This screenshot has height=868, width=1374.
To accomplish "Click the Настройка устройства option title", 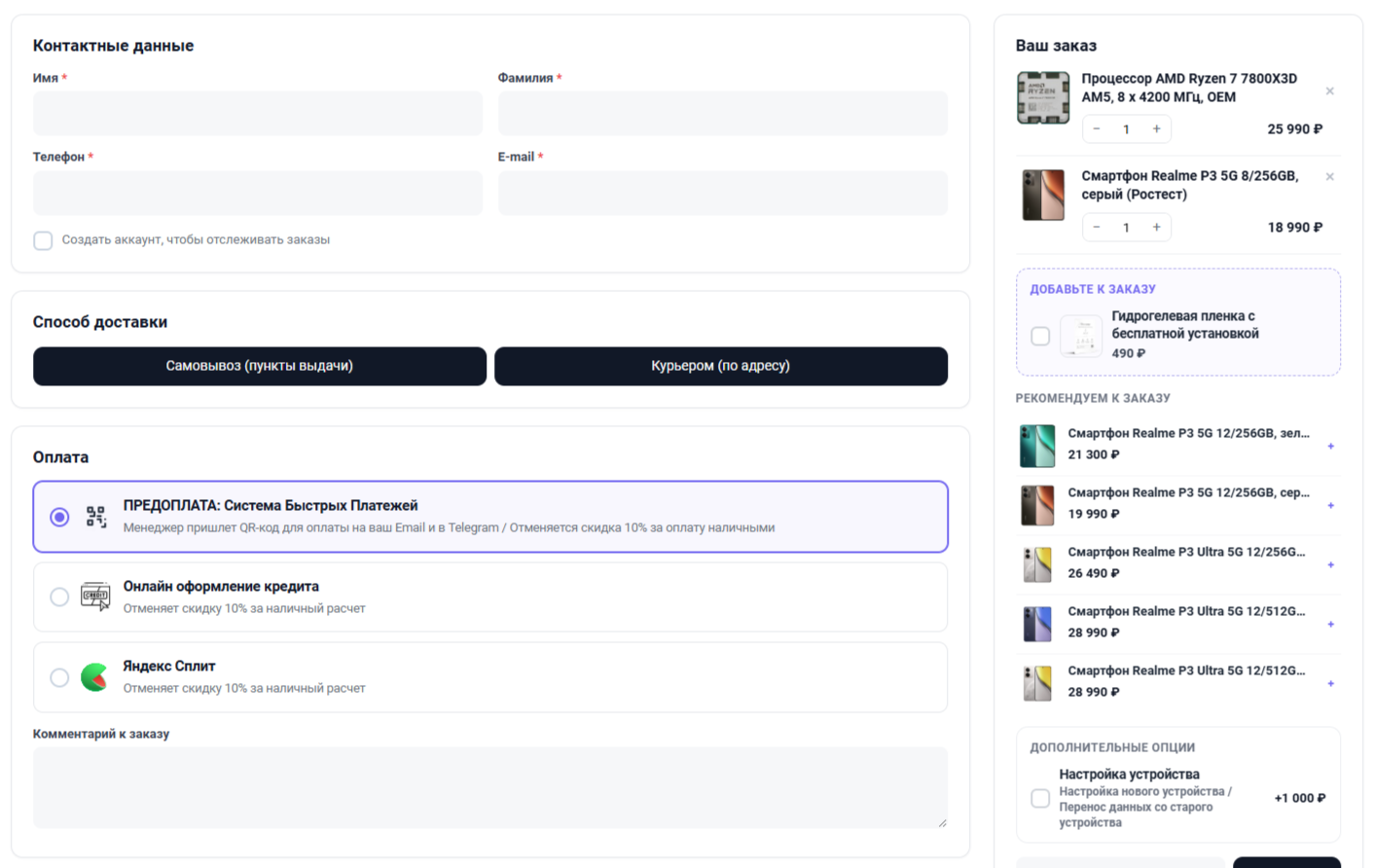I will coord(1130,775).
